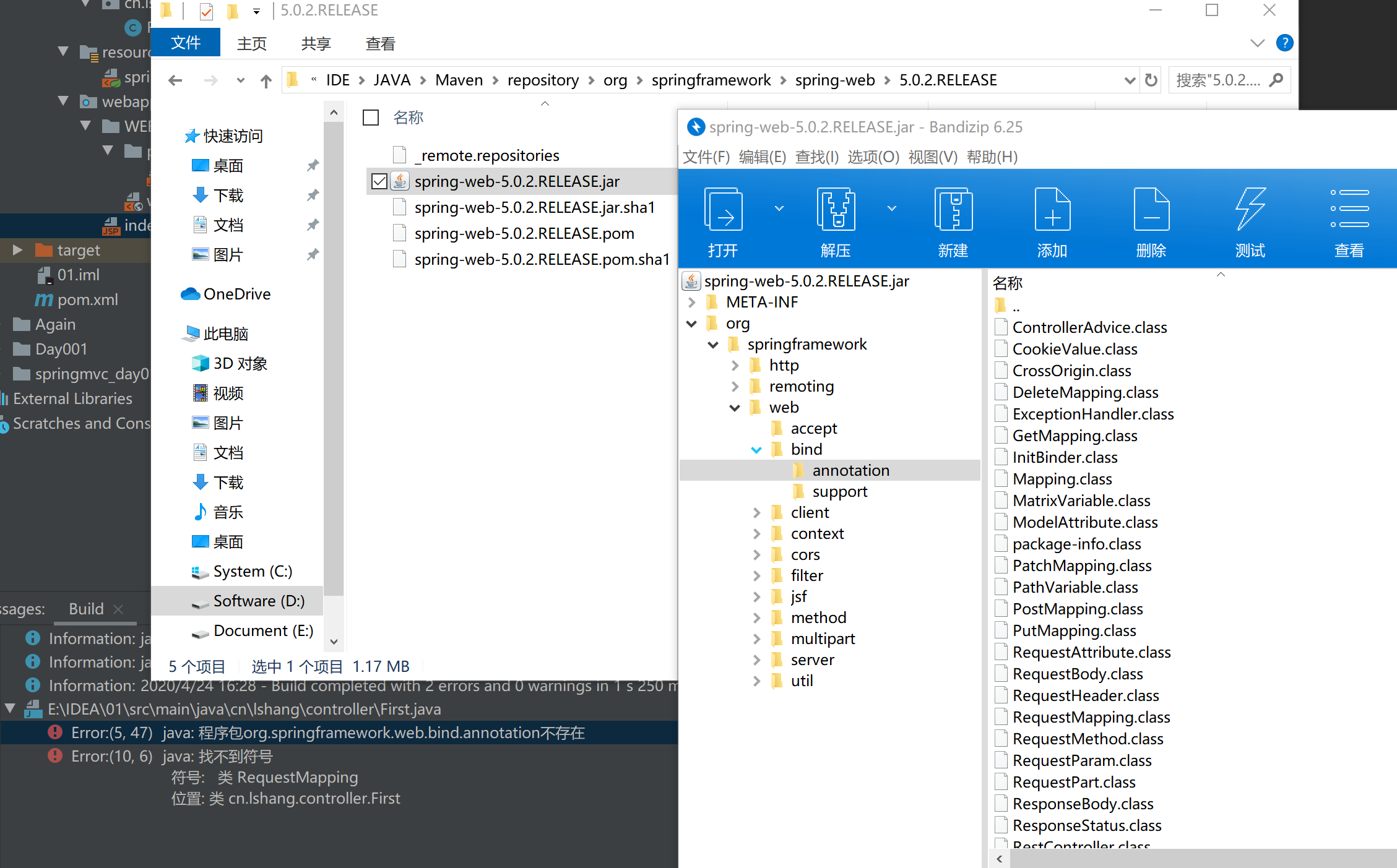Image resolution: width=1397 pixels, height=868 pixels.
Task: Expand the META-INF folder in archive tree
Action: tap(692, 303)
